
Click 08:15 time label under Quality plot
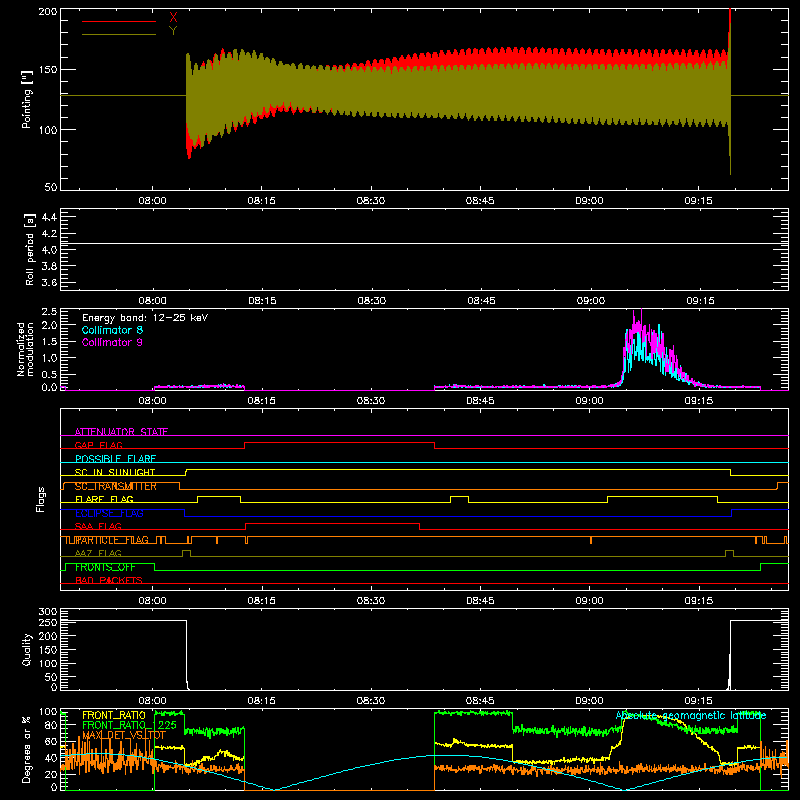[x=262, y=701]
